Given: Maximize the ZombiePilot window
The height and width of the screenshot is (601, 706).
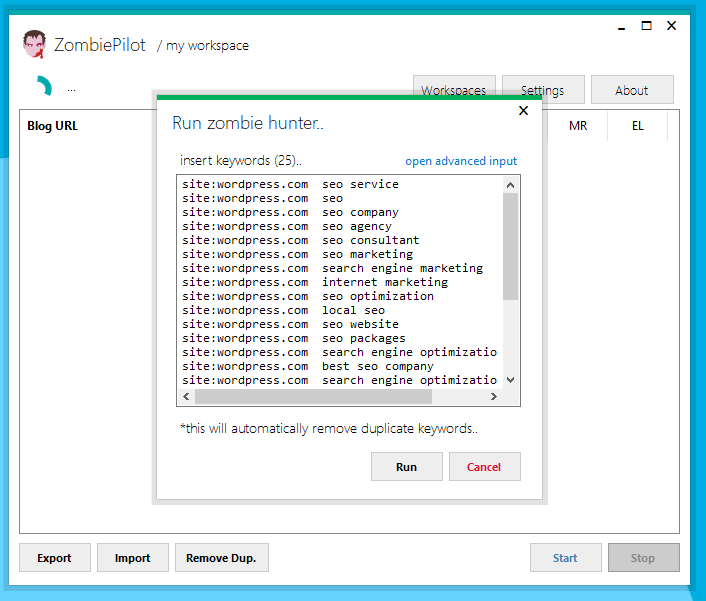Looking at the screenshot, I should pyautogui.click(x=646, y=26).
